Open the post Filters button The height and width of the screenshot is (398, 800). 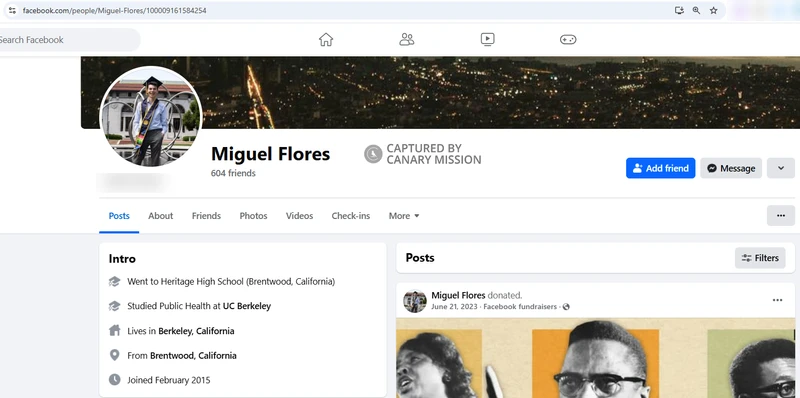[760, 258]
